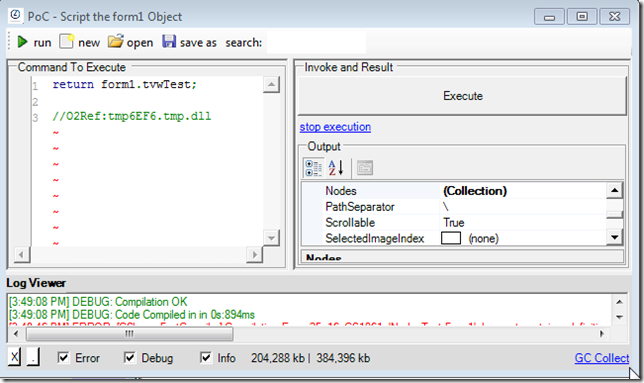Open a script with the folder icon
The height and width of the screenshot is (383, 644).
[115, 41]
